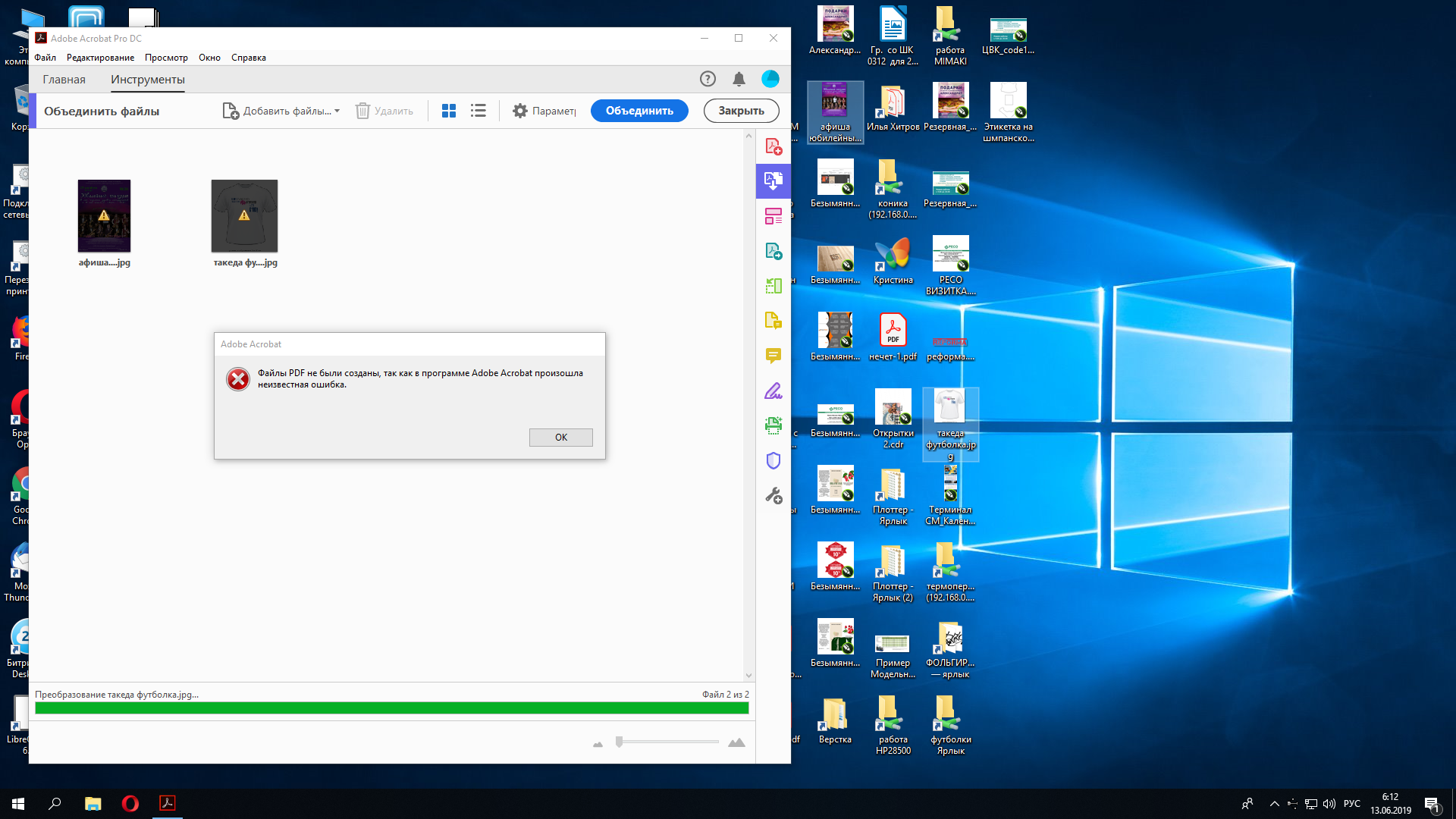Select the Combine Files tool in sidebar
The width and height of the screenshot is (1456, 819).
(x=773, y=181)
